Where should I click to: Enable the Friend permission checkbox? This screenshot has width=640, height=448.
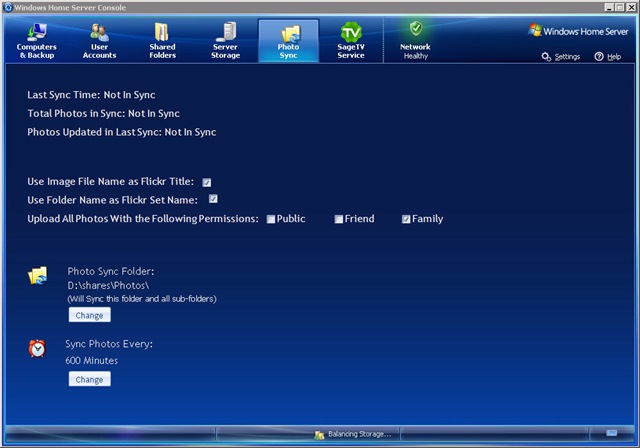(x=338, y=220)
